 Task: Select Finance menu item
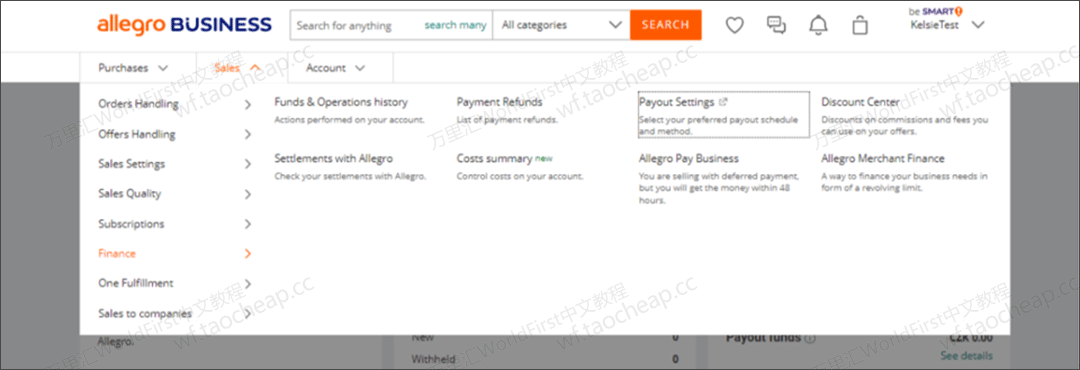pos(117,254)
